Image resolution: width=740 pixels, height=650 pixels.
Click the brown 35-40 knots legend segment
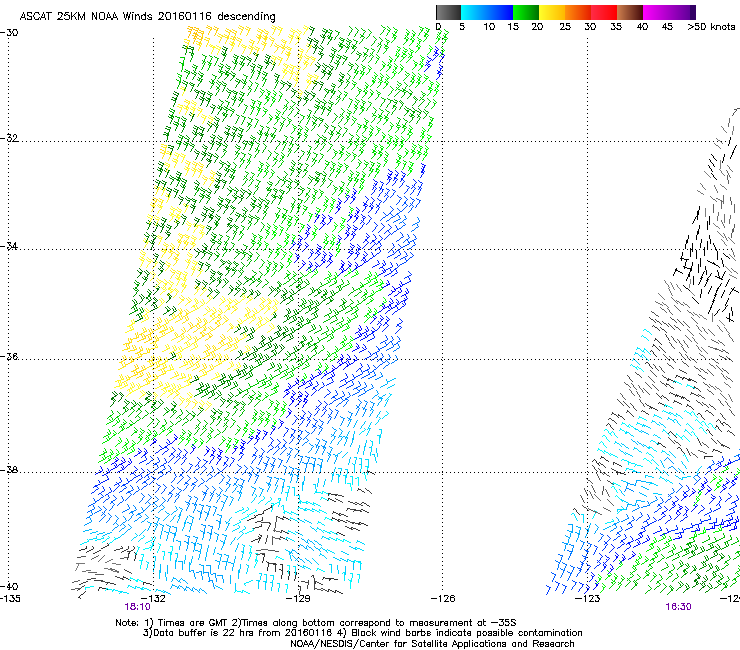[x=630, y=12]
